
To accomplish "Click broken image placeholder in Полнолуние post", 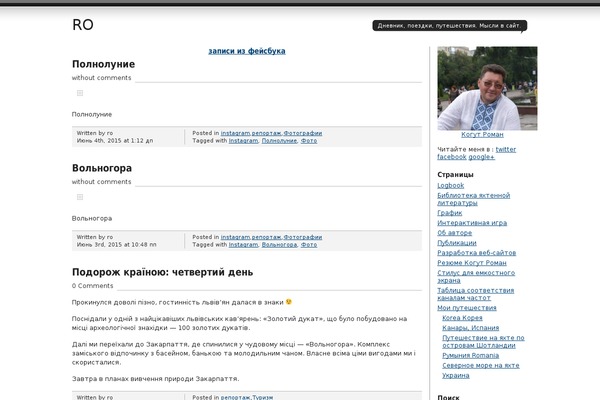I will (x=80, y=93).
